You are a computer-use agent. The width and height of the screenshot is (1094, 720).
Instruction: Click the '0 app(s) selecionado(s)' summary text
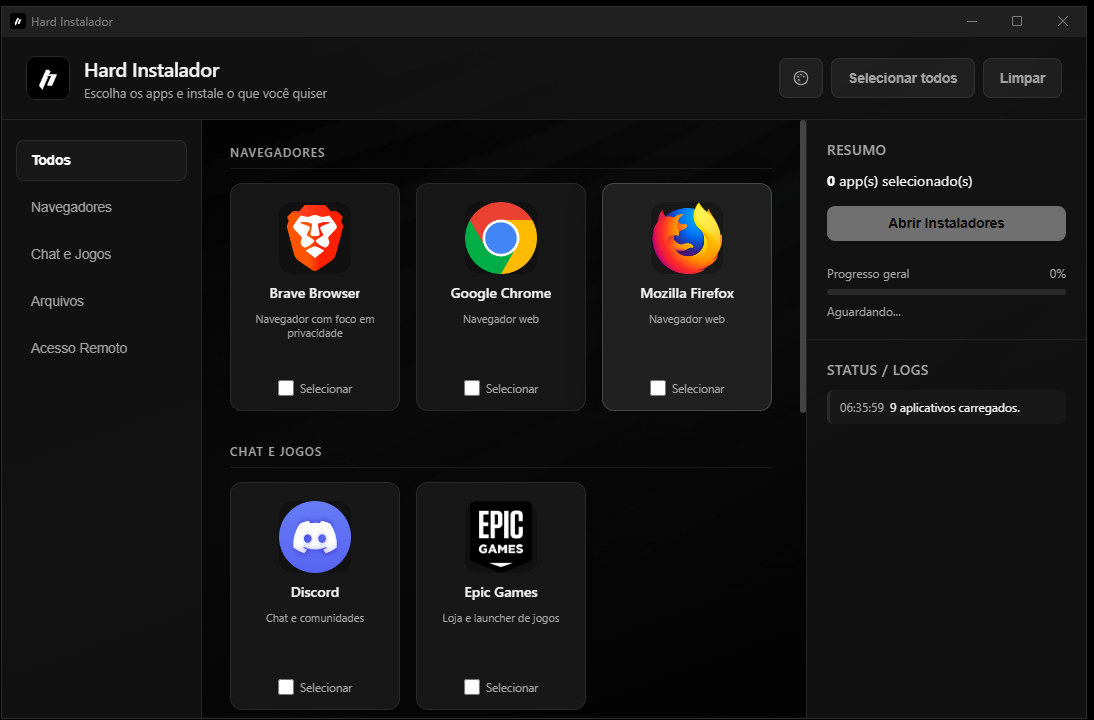click(x=899, y=181)
